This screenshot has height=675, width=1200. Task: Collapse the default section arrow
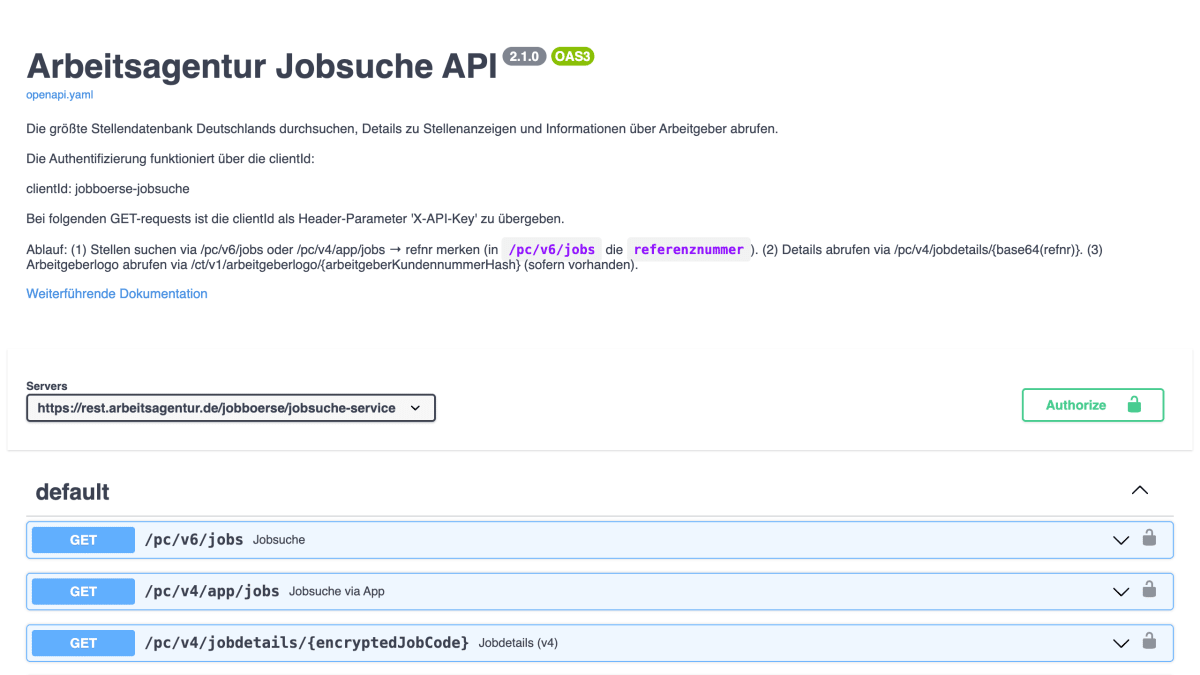coord(1139,491)
